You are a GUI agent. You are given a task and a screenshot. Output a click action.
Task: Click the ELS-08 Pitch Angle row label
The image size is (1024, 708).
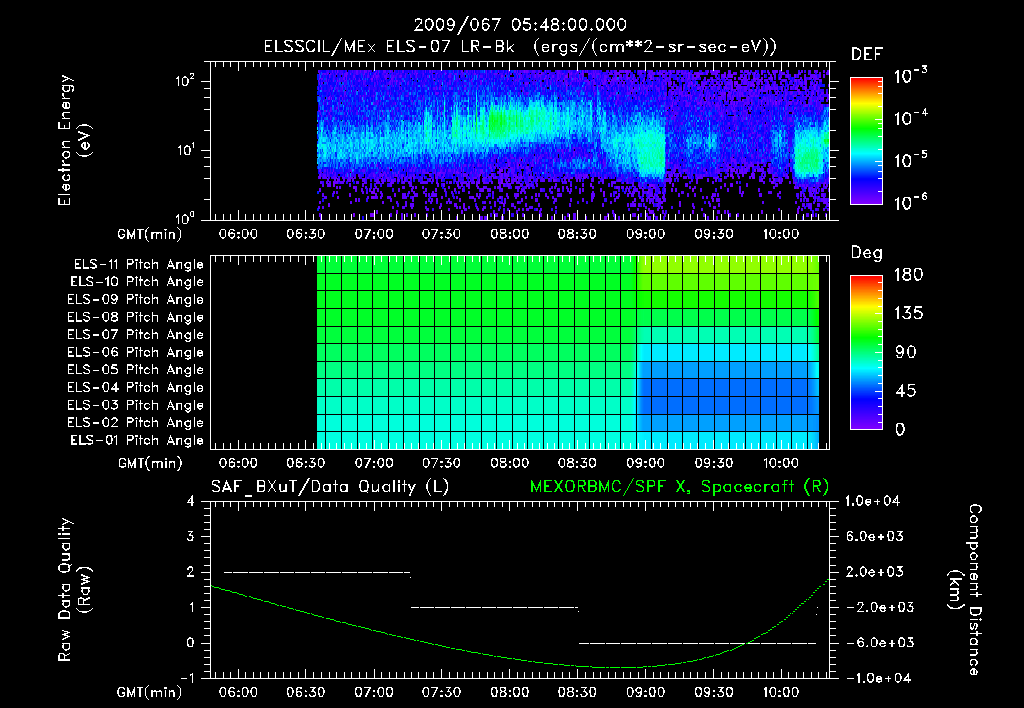[x=136, y=317]
